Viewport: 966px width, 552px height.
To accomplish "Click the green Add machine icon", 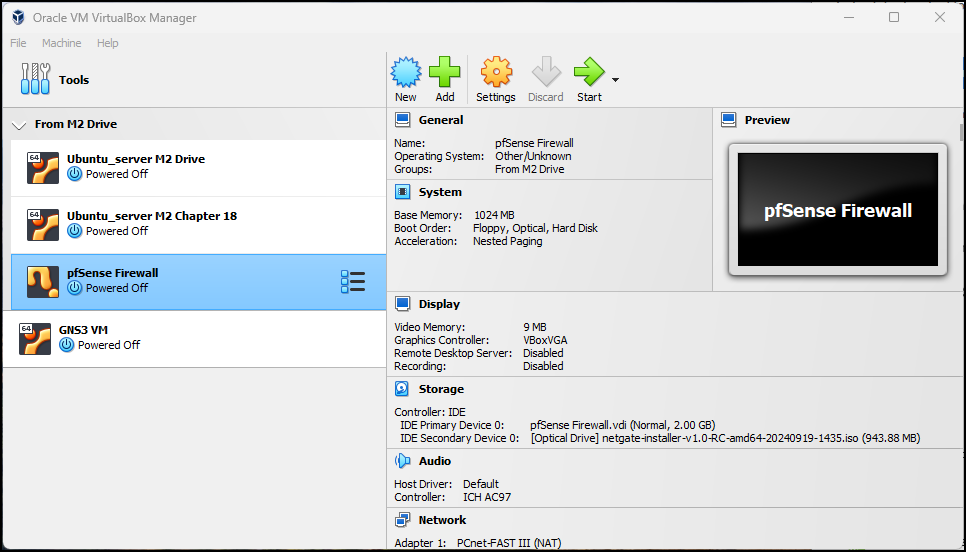I will [x=444, y=72].
